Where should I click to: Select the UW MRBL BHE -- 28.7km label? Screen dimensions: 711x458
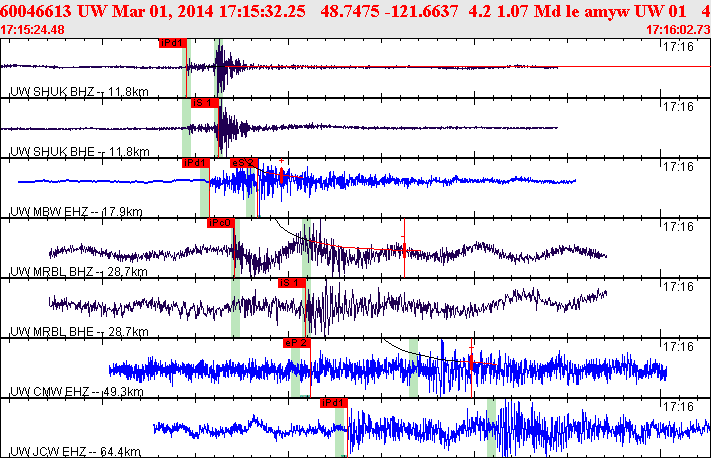(x=79, y=331)
